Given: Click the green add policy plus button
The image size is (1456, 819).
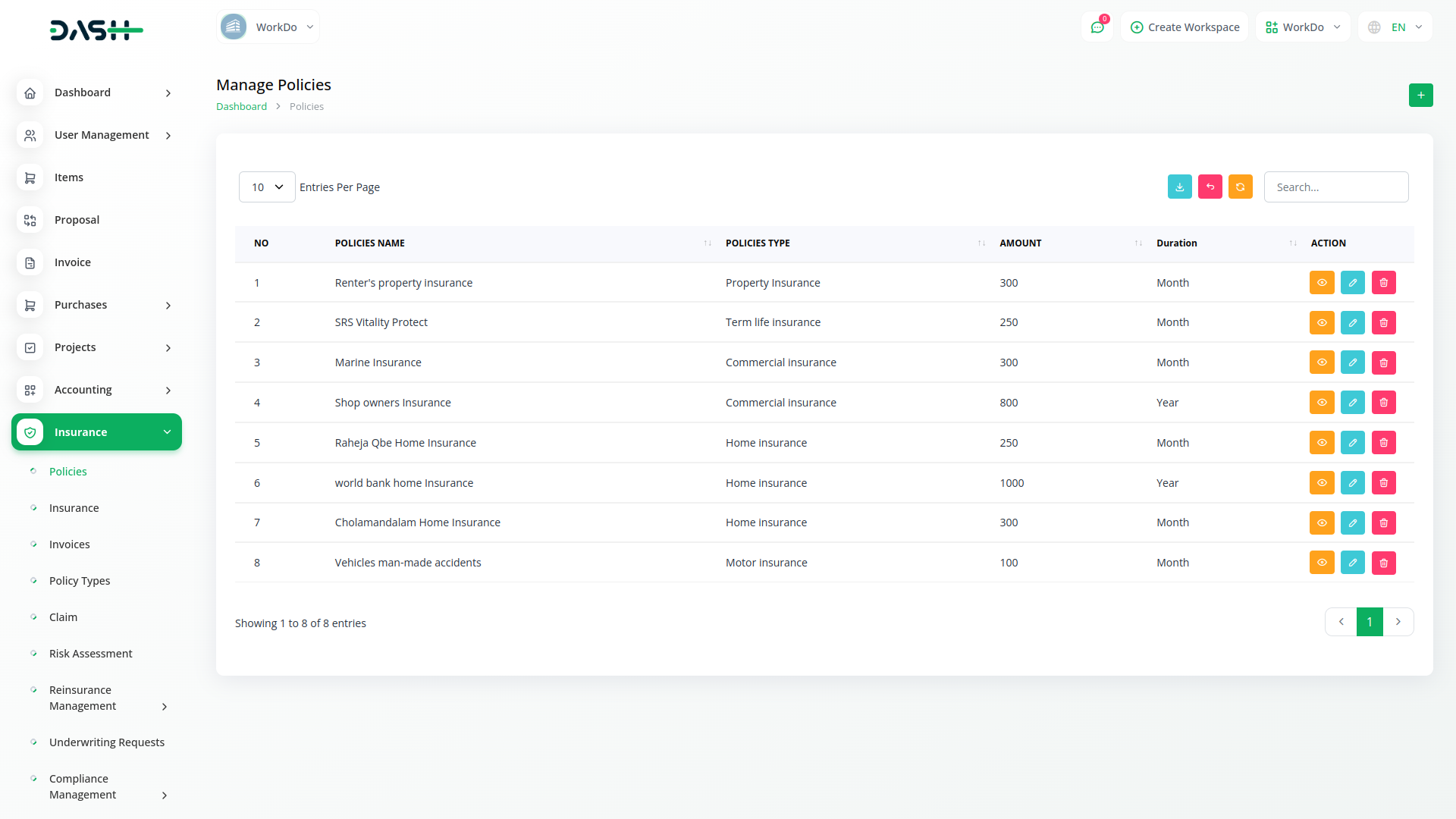Looking at the screenshot, I should point(1420,96).
